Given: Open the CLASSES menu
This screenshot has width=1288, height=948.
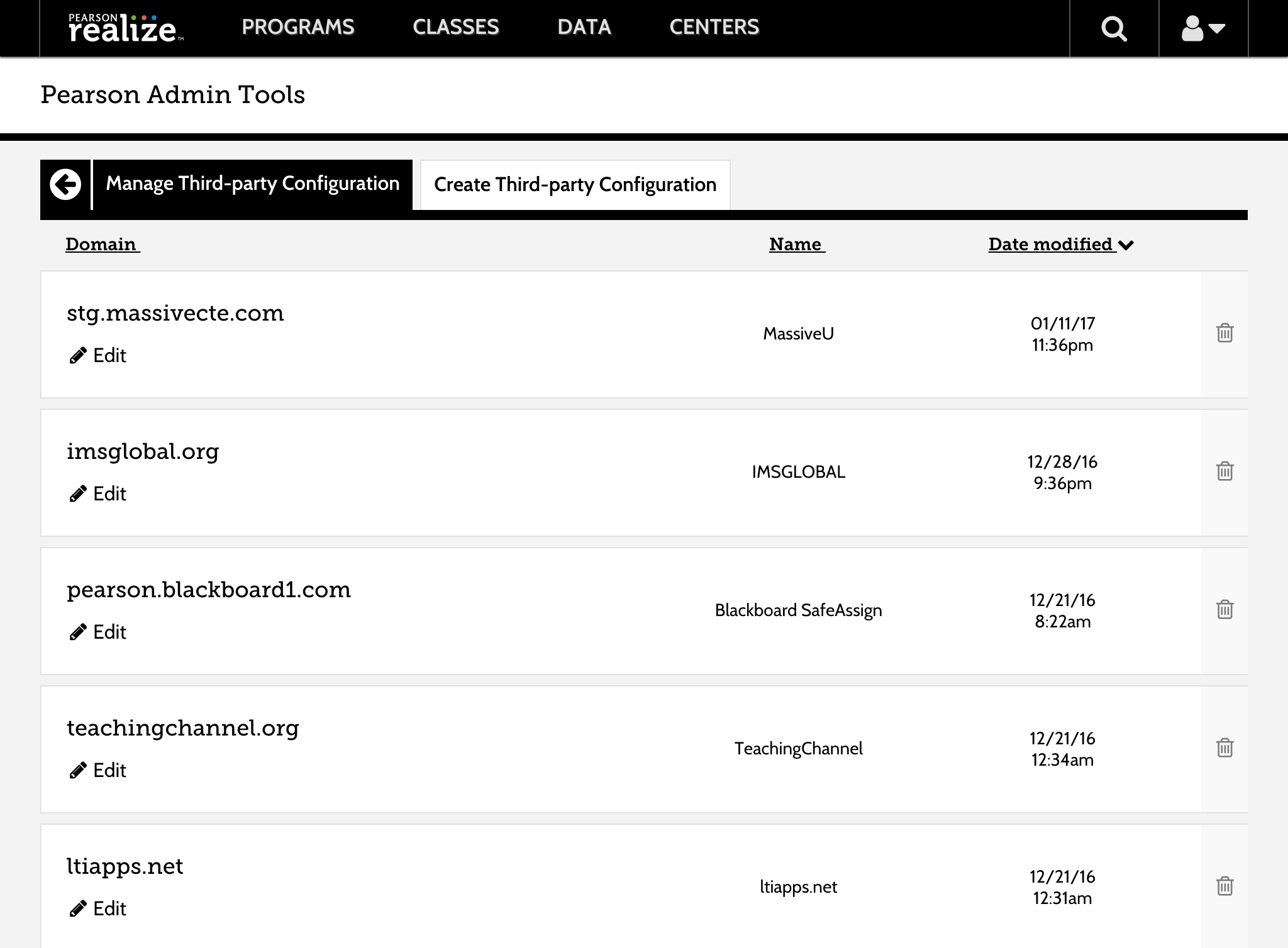Looking at the screenshot, I should pos(455,27).
